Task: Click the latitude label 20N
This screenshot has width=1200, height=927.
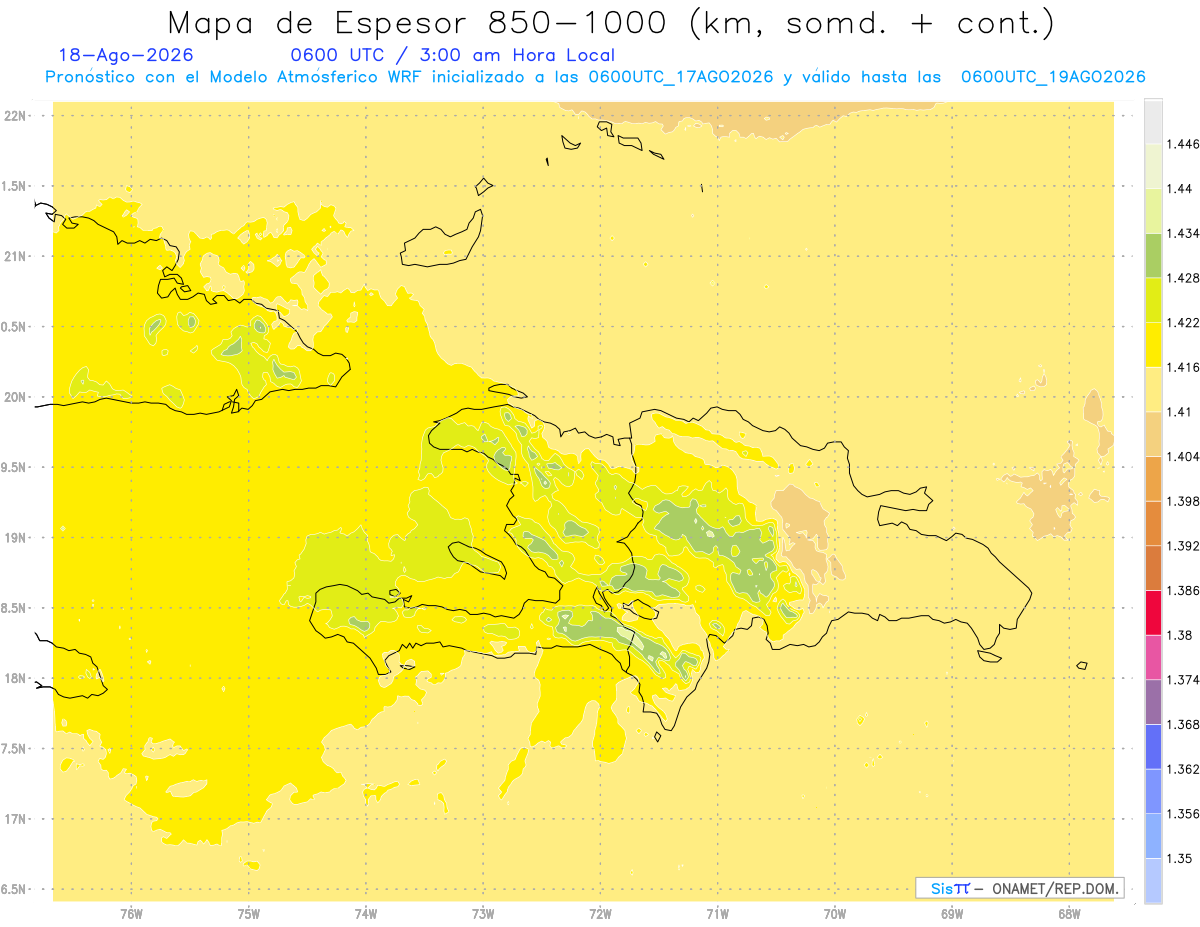Action: [x=14, y=397]
